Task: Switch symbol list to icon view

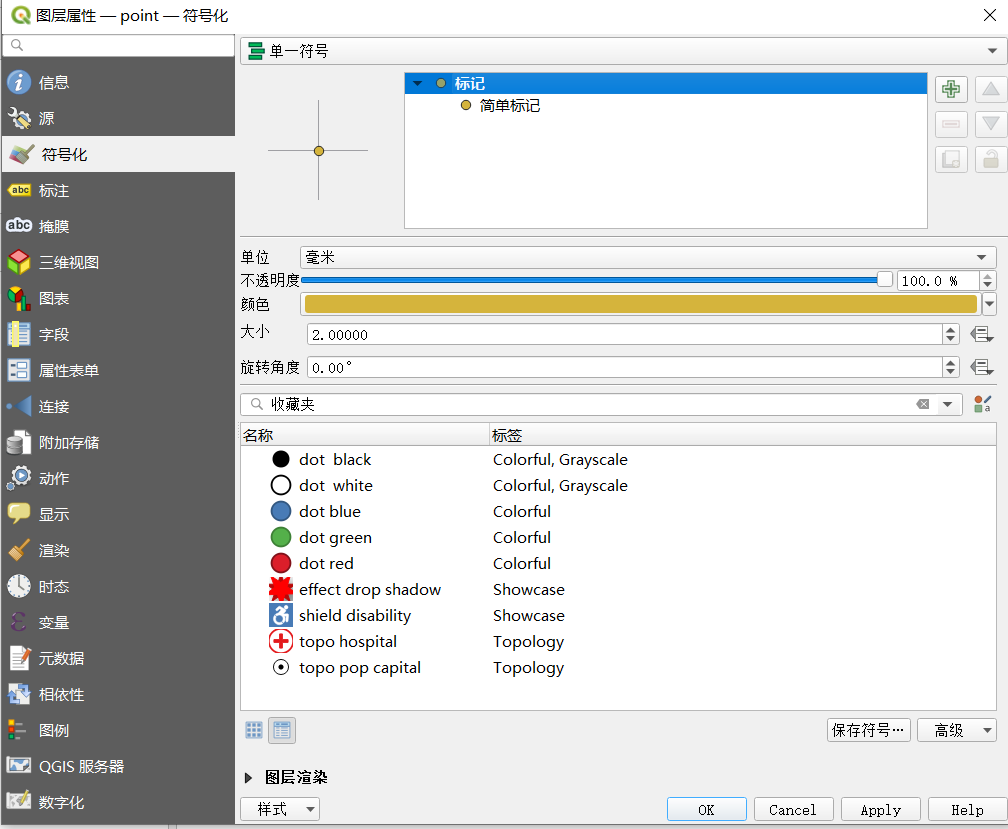Action: [253, 730]
